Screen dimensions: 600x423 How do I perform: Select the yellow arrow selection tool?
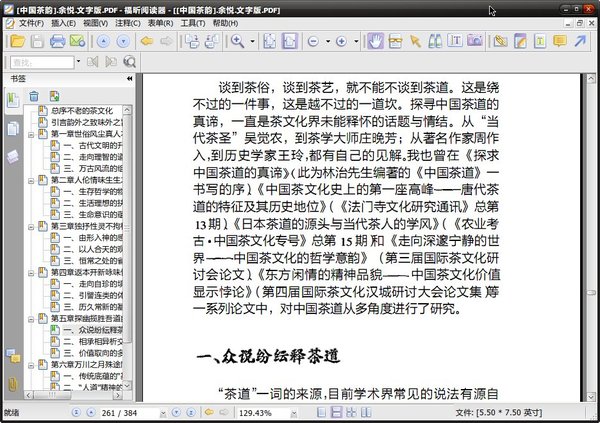(x=415, y=41)
